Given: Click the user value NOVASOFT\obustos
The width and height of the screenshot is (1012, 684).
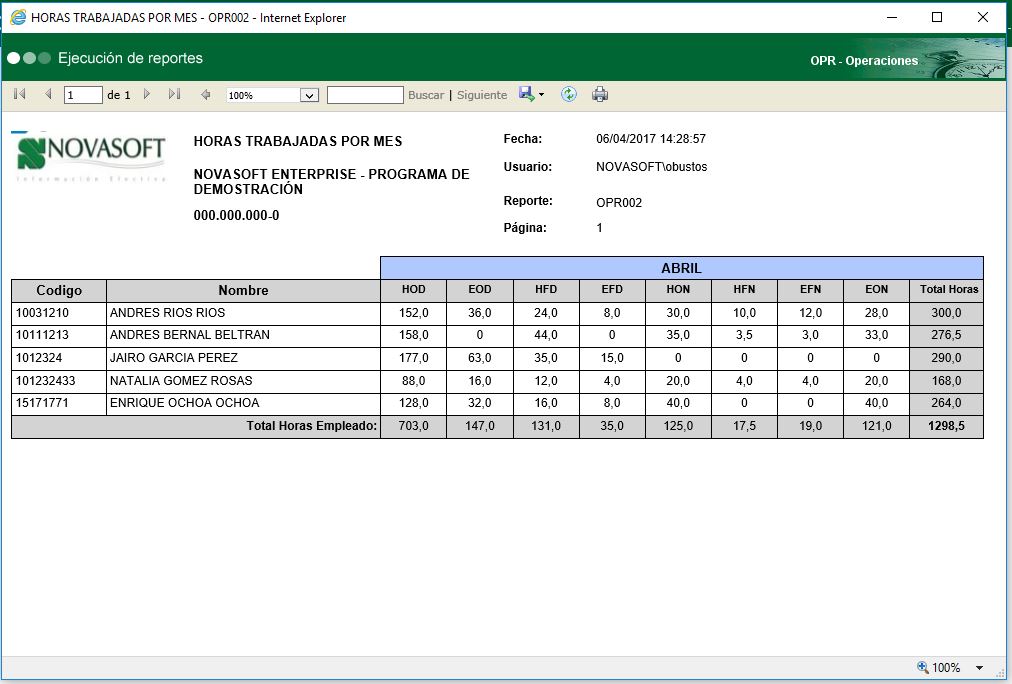Looking at the screenshot, I should pyautogui.click(x=651, y=166).
